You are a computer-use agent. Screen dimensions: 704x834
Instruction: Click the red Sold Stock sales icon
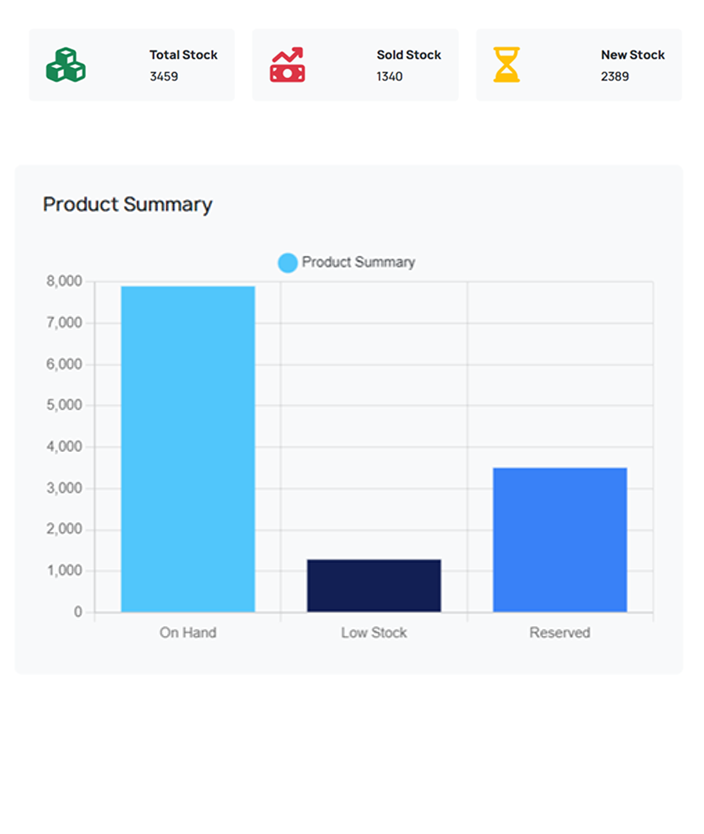[x=288, y=65]
